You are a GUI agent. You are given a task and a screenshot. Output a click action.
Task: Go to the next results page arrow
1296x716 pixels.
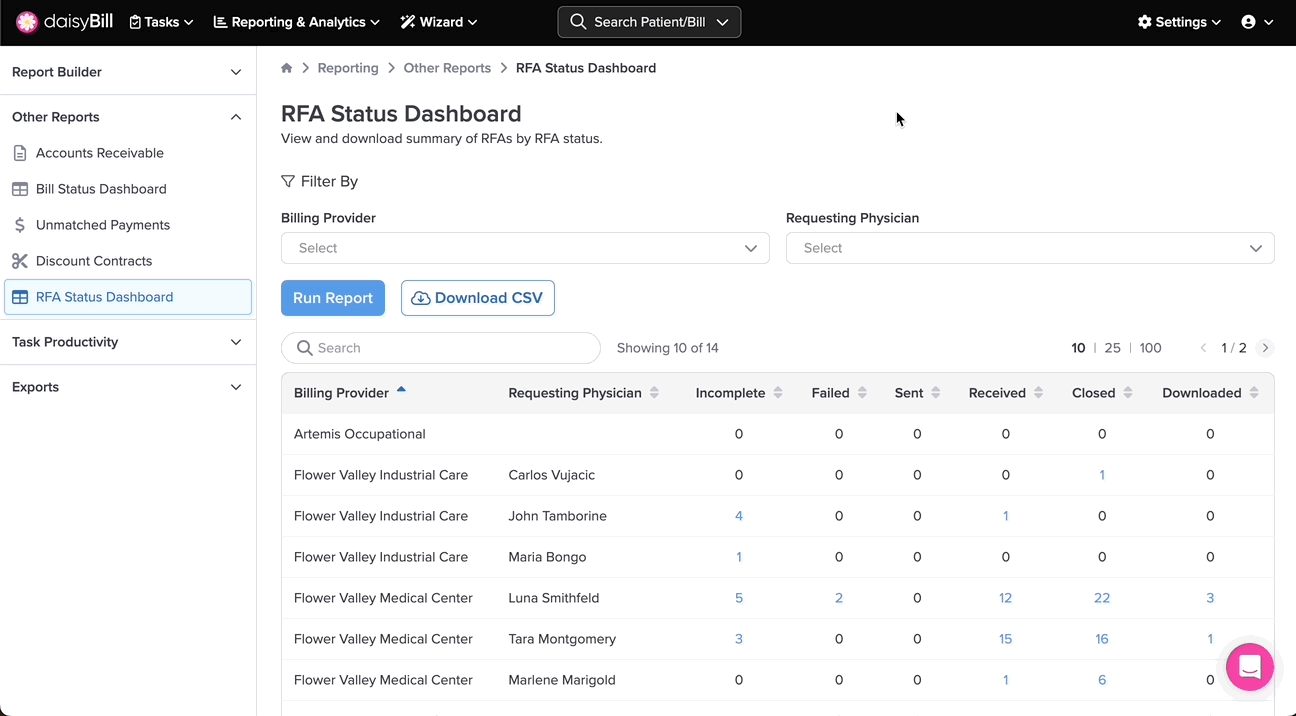coord(1265,348)
